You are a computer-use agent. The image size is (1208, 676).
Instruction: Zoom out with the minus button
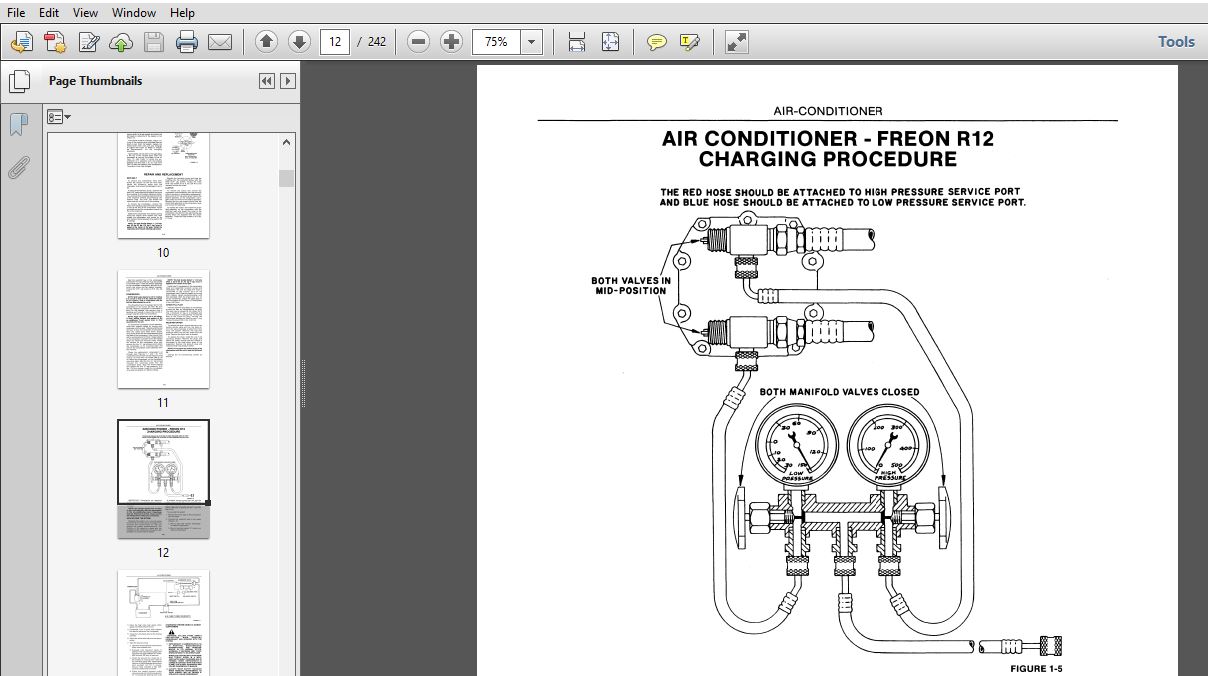point(419,42)
